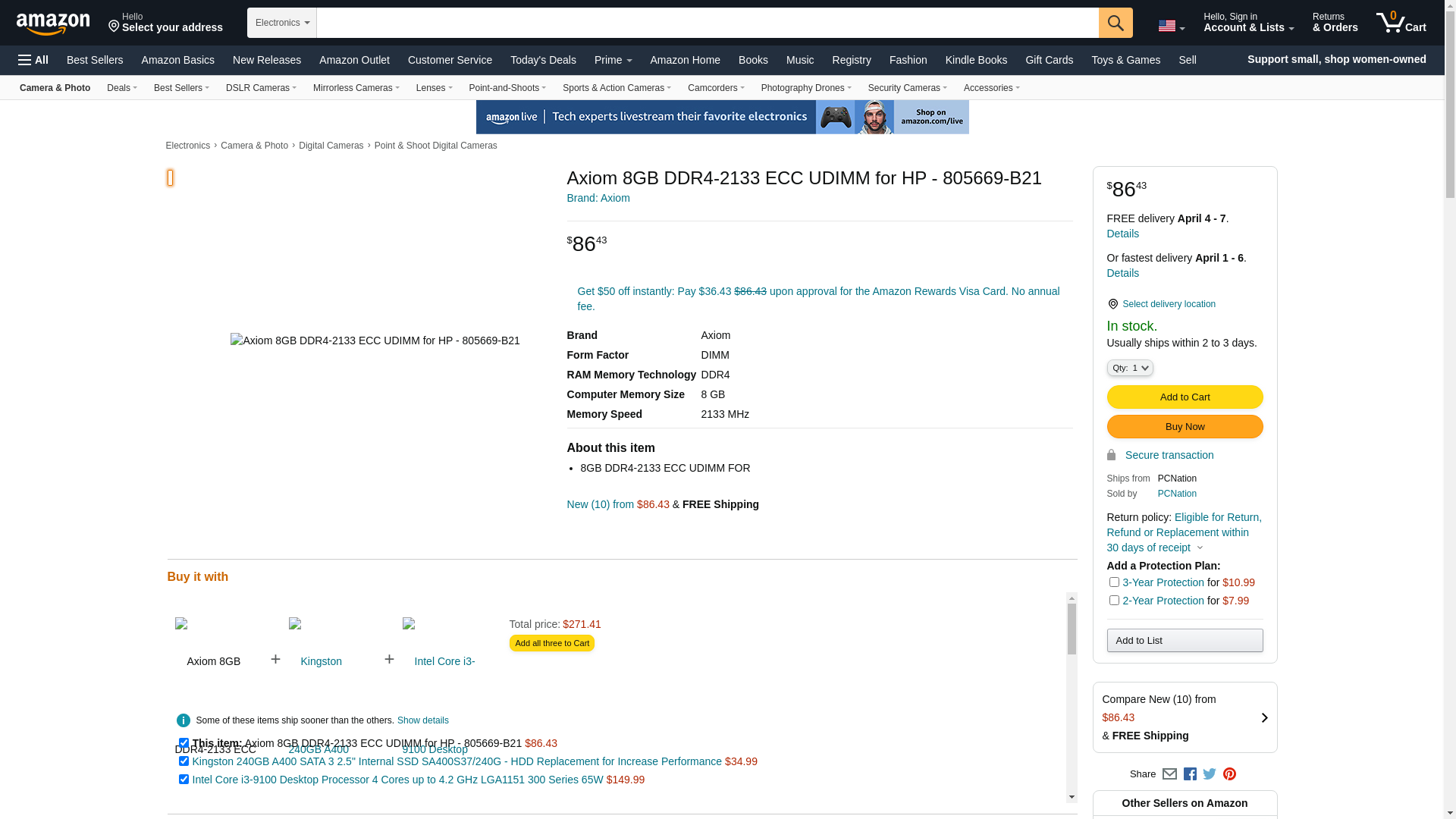The height and width of the screenshot is (819, 1456).
Task: Open Today's Deals in the nav bar
Action: [x=542, y=60]
